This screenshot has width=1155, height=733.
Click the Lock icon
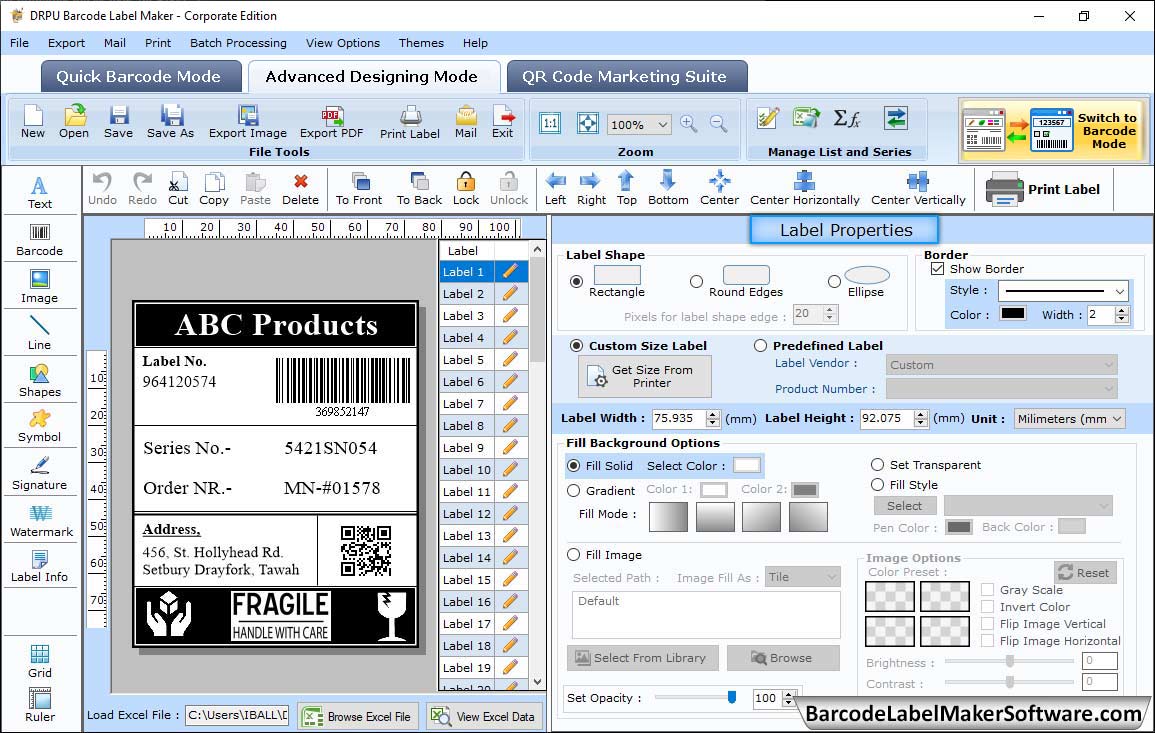tap(466, 189)
